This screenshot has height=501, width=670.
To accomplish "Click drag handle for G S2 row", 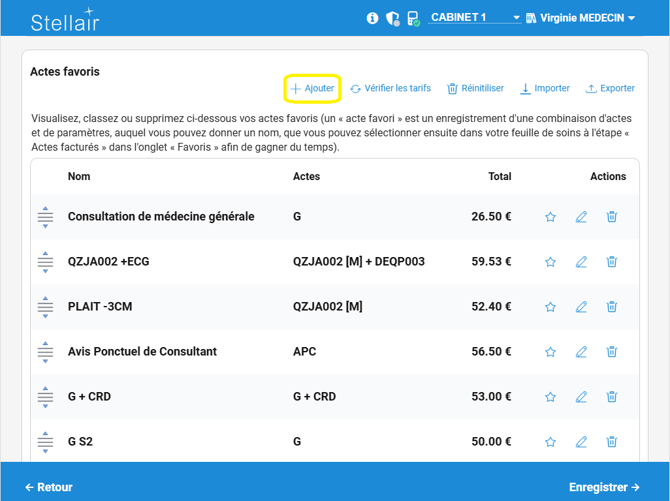I will click(x=45, y=442).
